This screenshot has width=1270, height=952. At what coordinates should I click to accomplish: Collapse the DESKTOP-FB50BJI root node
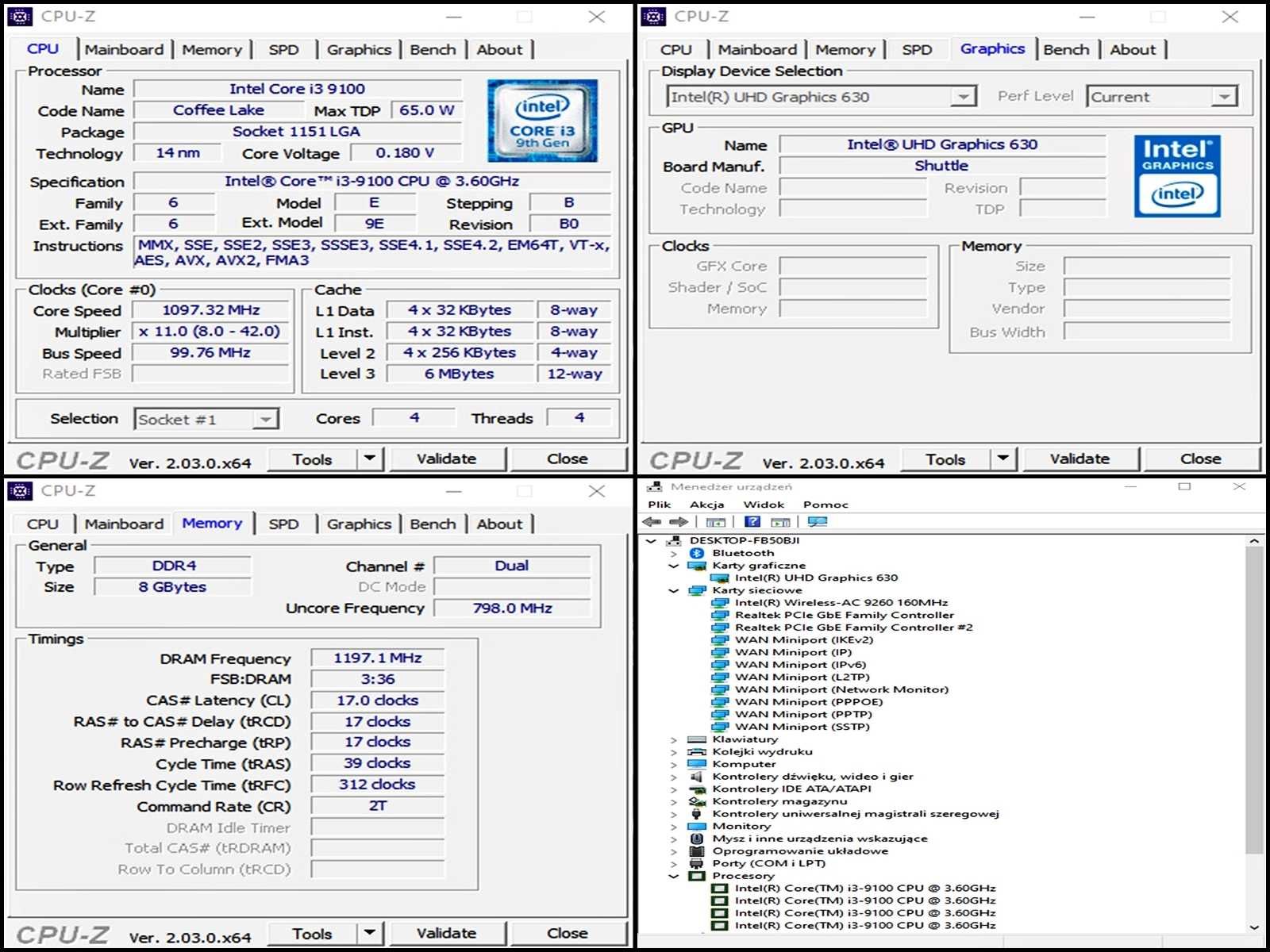[652, 541]
